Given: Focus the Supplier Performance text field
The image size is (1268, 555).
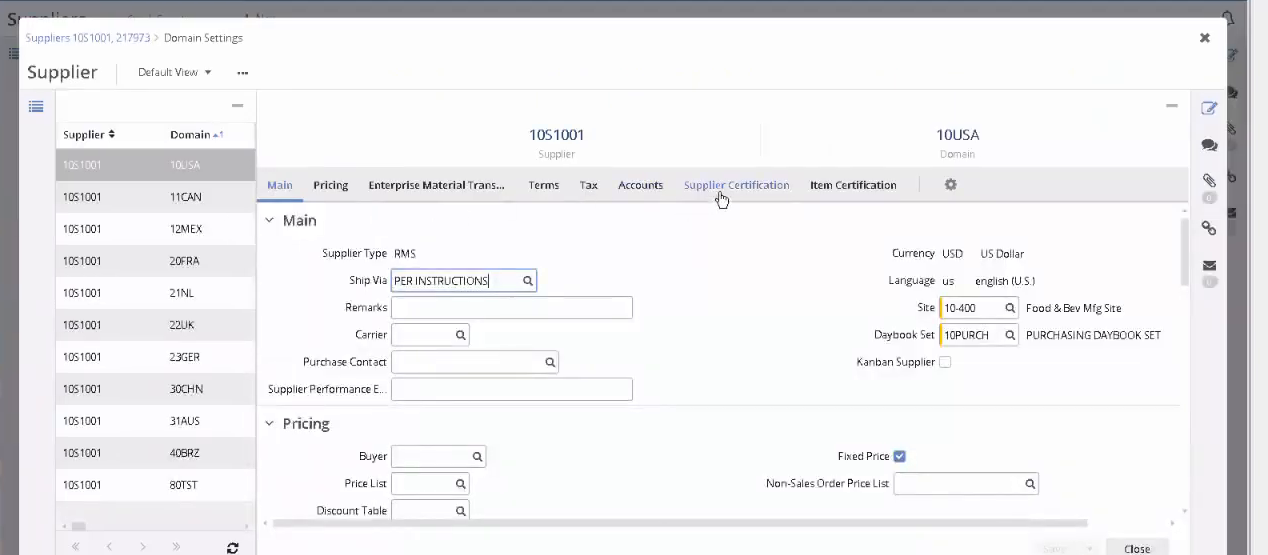Looking at the screenshot, I should click(x=511, y=389).
